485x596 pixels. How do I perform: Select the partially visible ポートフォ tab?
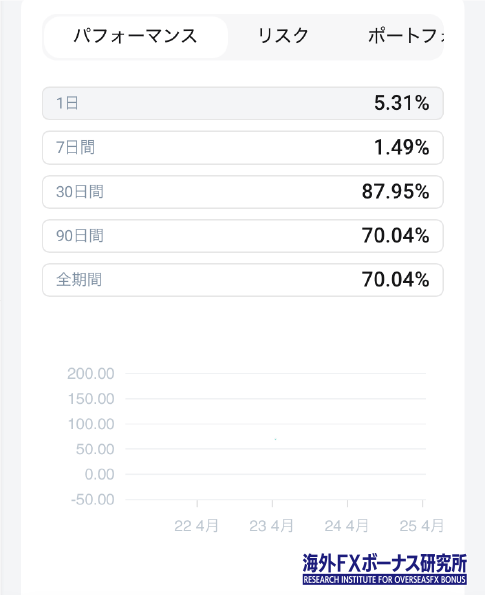pyautogui.click(x=406, y=36)
